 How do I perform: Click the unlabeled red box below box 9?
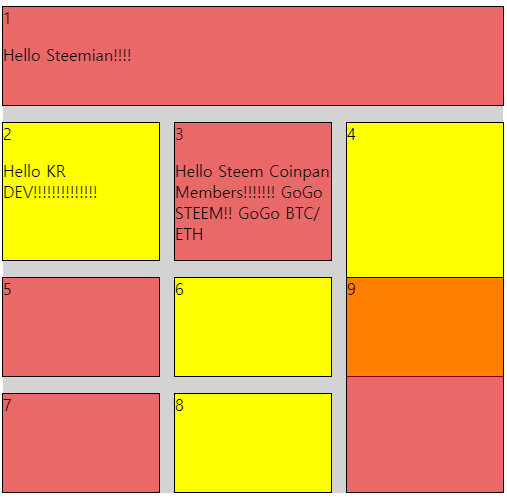pos(425,434)
